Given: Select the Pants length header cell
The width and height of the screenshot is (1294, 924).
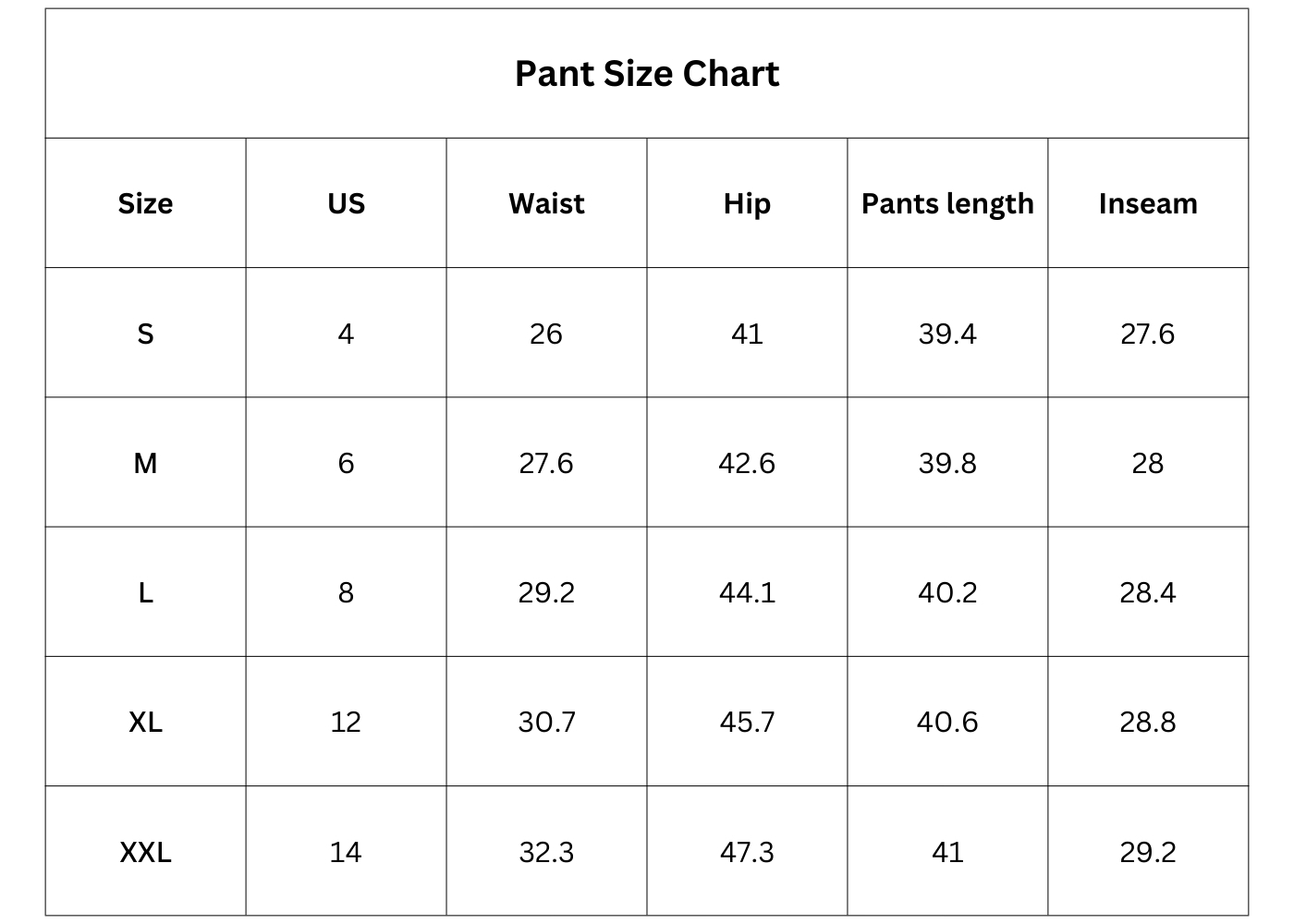Looking at the screenshot, I should coord(947,203).
